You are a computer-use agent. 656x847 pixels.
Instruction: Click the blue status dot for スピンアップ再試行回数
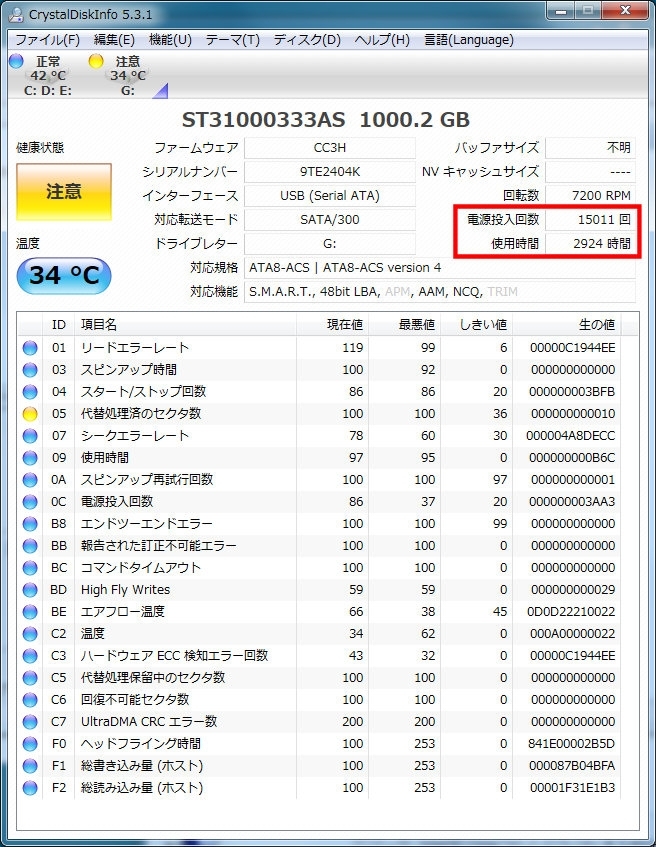pyautogui.click(x=30, y=480)
